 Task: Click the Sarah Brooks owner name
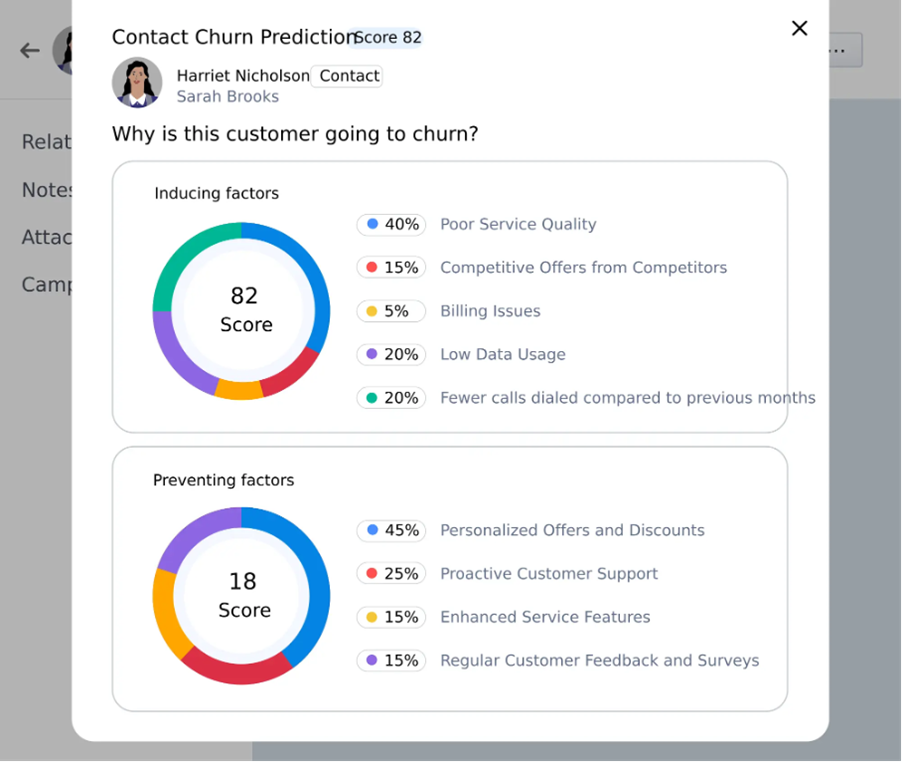coord(228,97)
